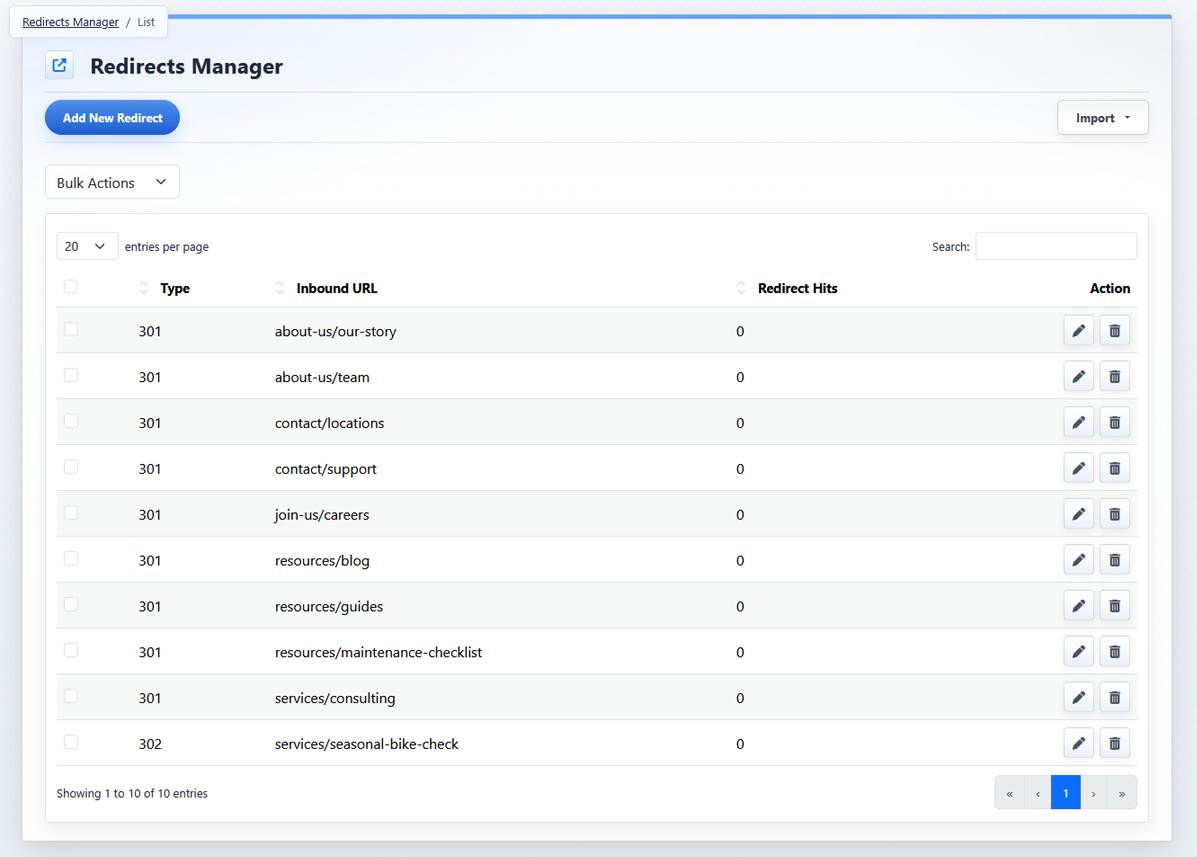Check the resources/maintenance-checklist row checkbox

(x=70, y=649)
